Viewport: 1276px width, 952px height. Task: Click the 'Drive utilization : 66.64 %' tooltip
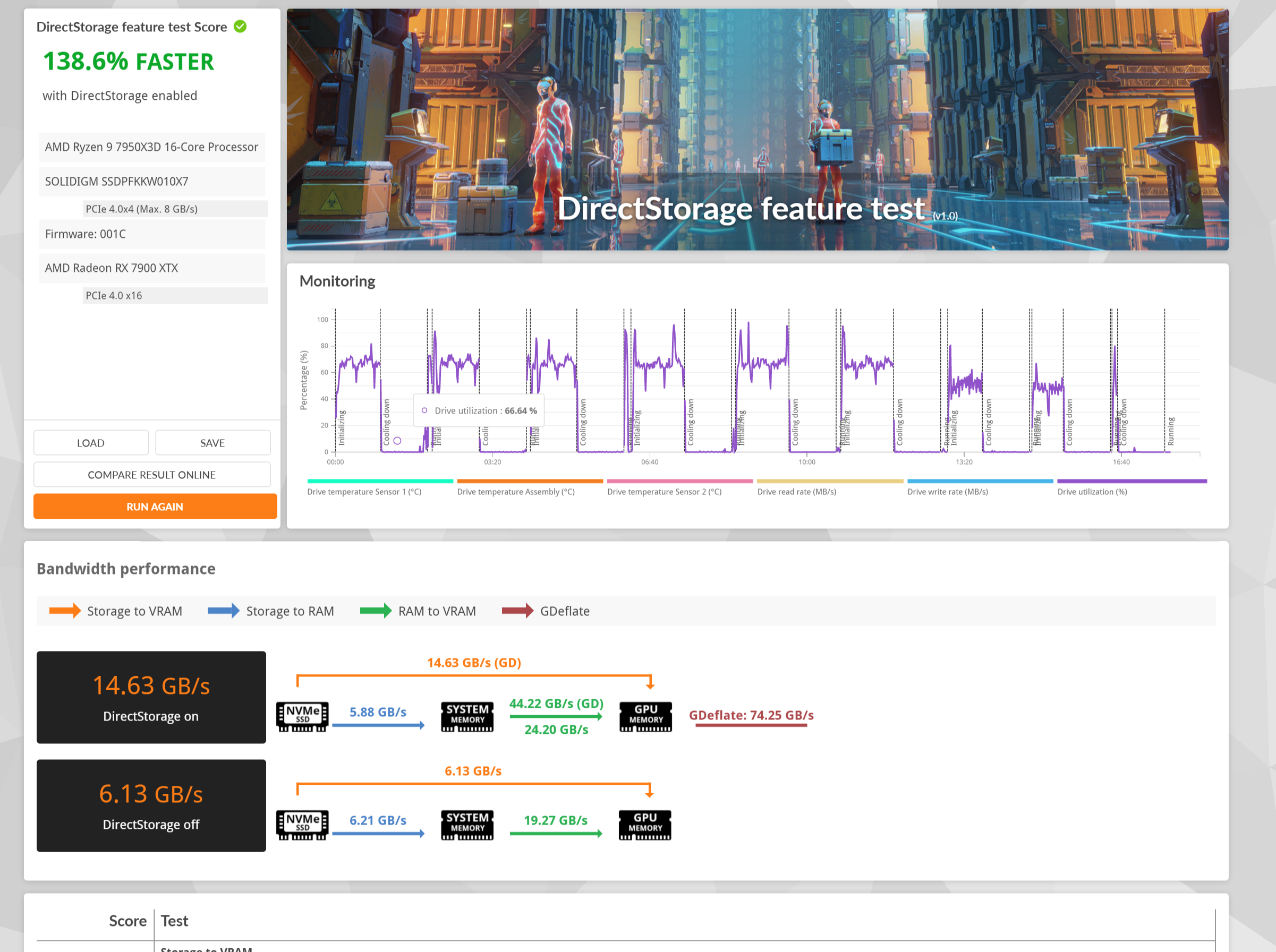(x=479, y=411)
